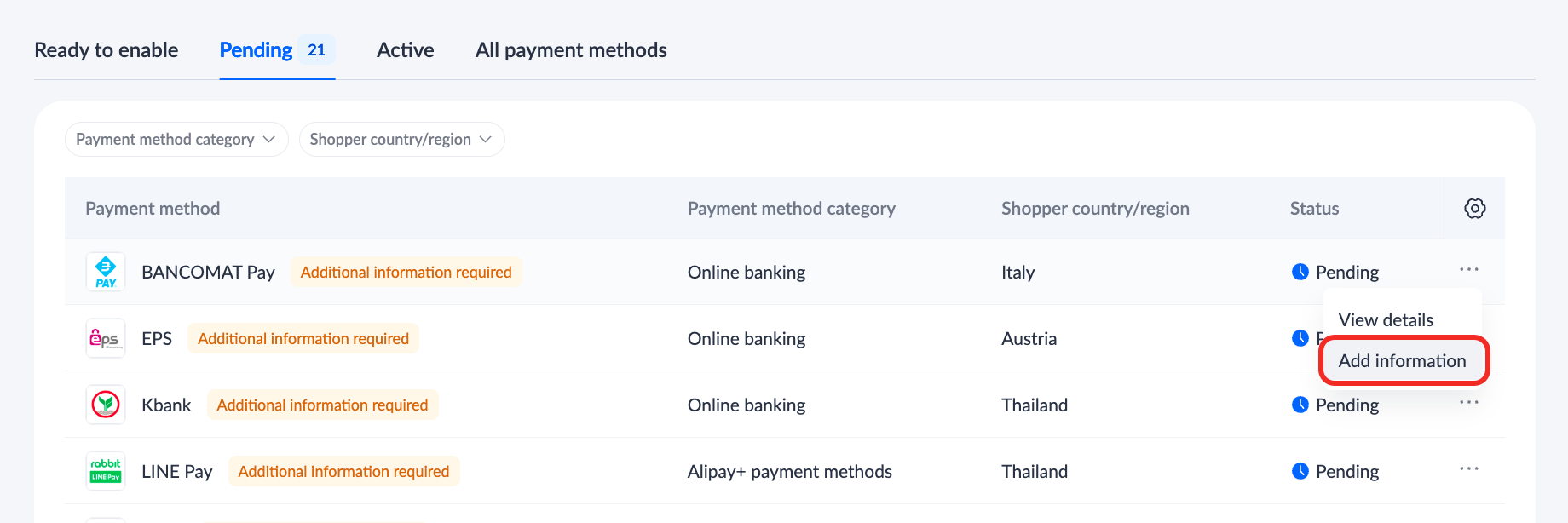The image size is (1568, 523).
Task: Expand Shopper country/region filter
Action: 401,140
